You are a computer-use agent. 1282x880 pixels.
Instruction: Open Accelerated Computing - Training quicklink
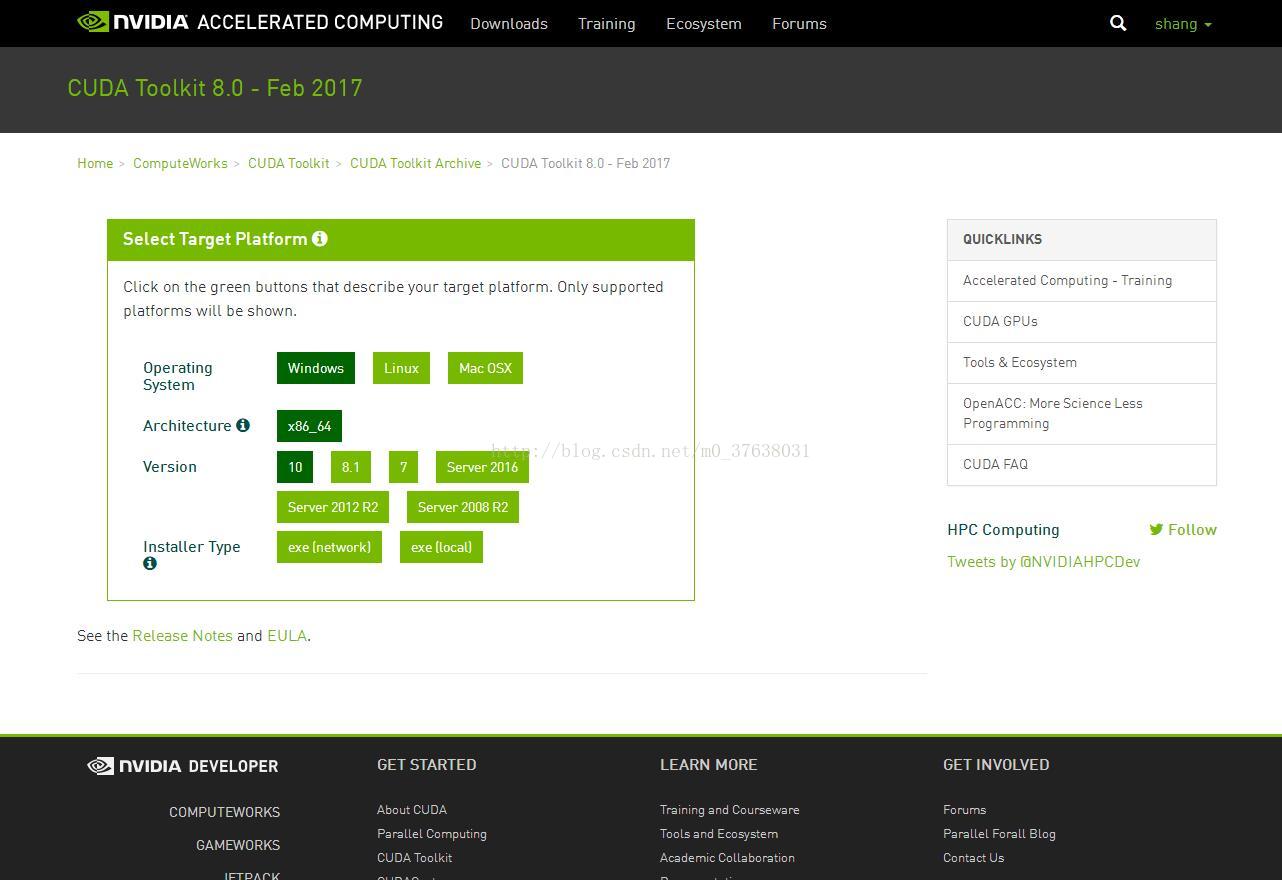point(1082,281)
